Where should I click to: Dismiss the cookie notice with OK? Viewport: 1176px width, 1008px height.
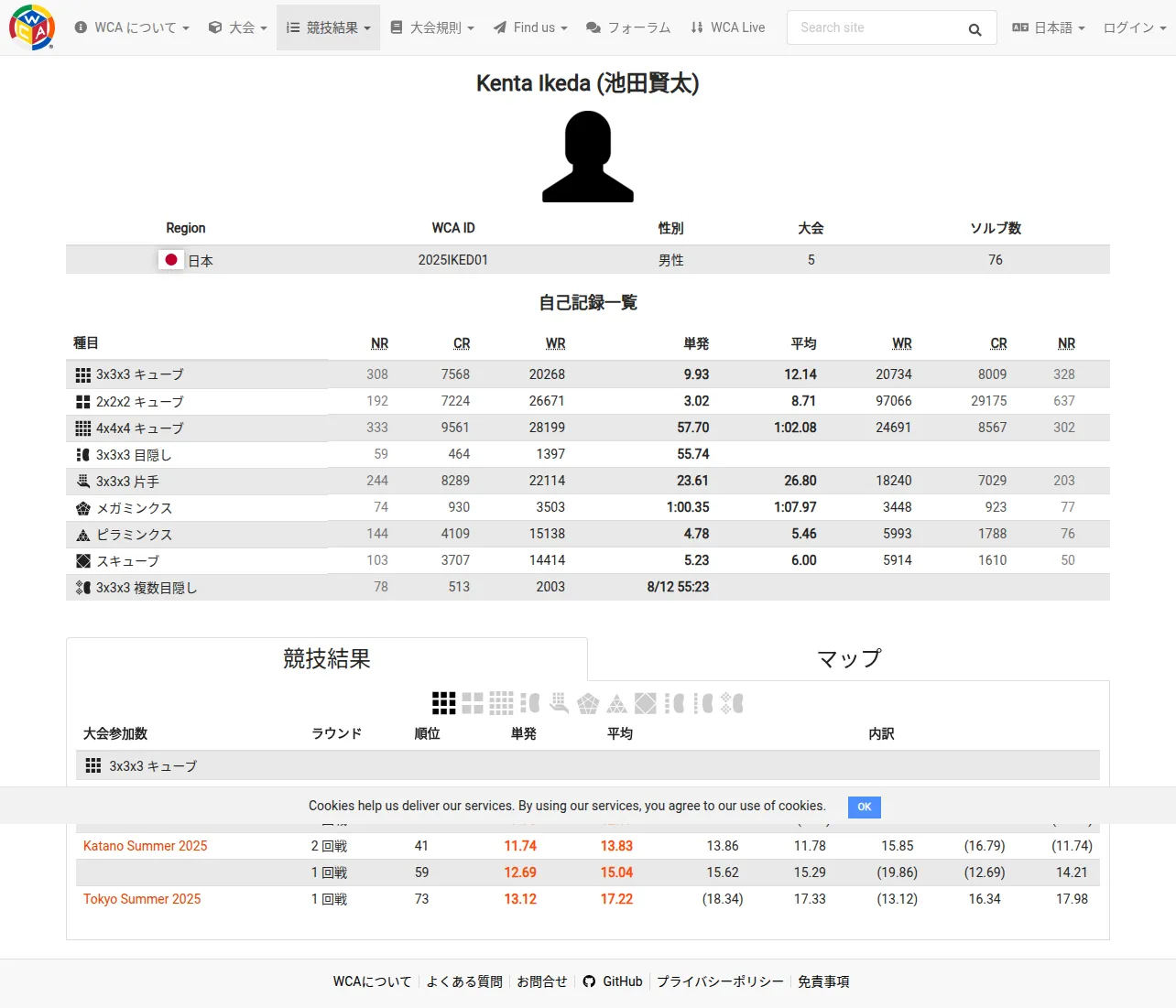tap(865, 807)
